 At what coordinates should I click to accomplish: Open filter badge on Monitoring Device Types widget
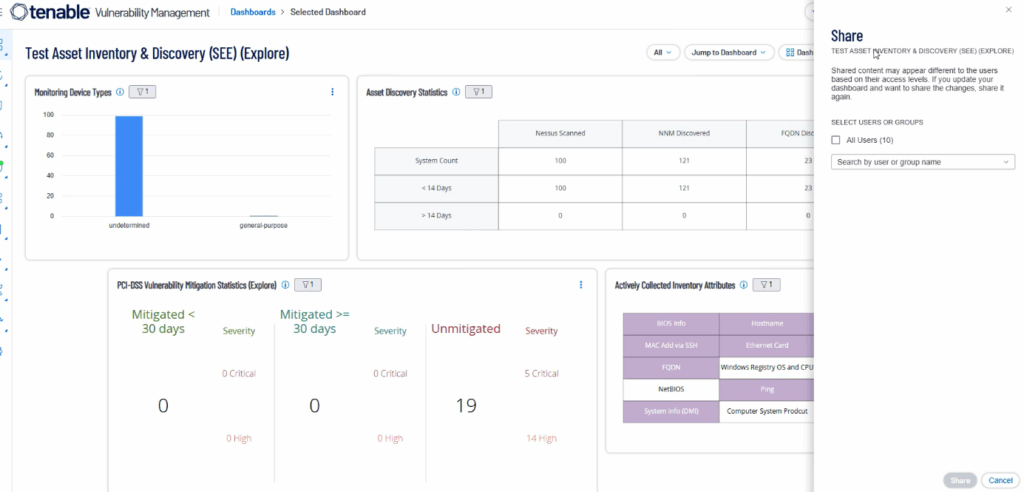[142, 92]
